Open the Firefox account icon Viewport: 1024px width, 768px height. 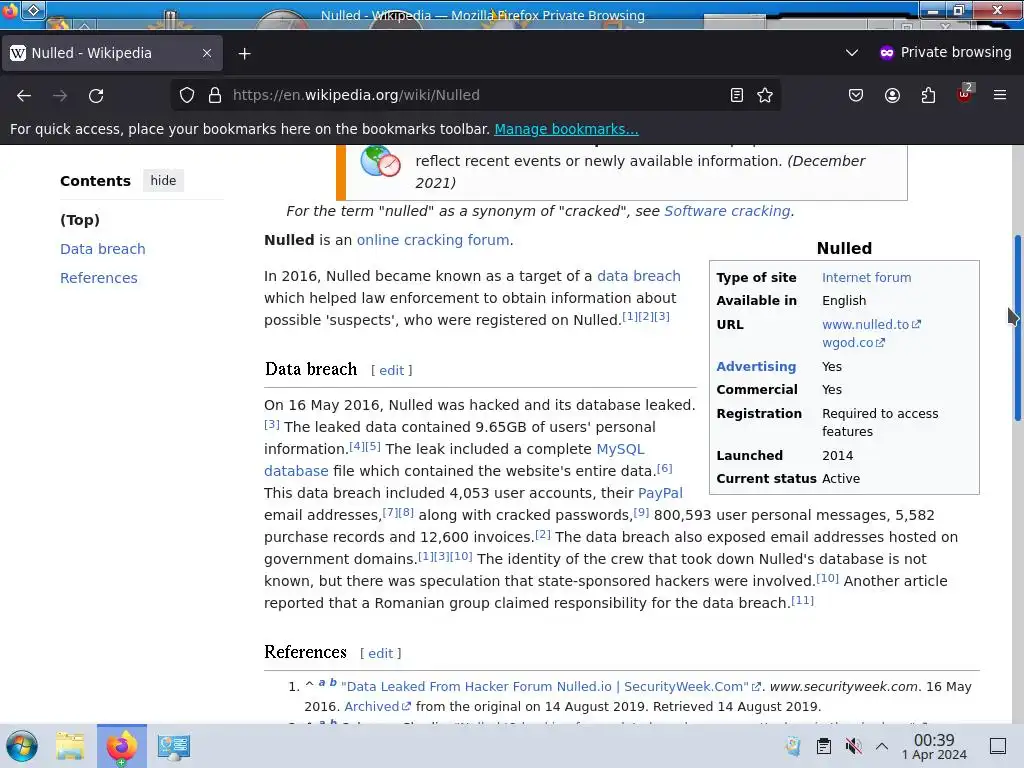tap(892, 95)
